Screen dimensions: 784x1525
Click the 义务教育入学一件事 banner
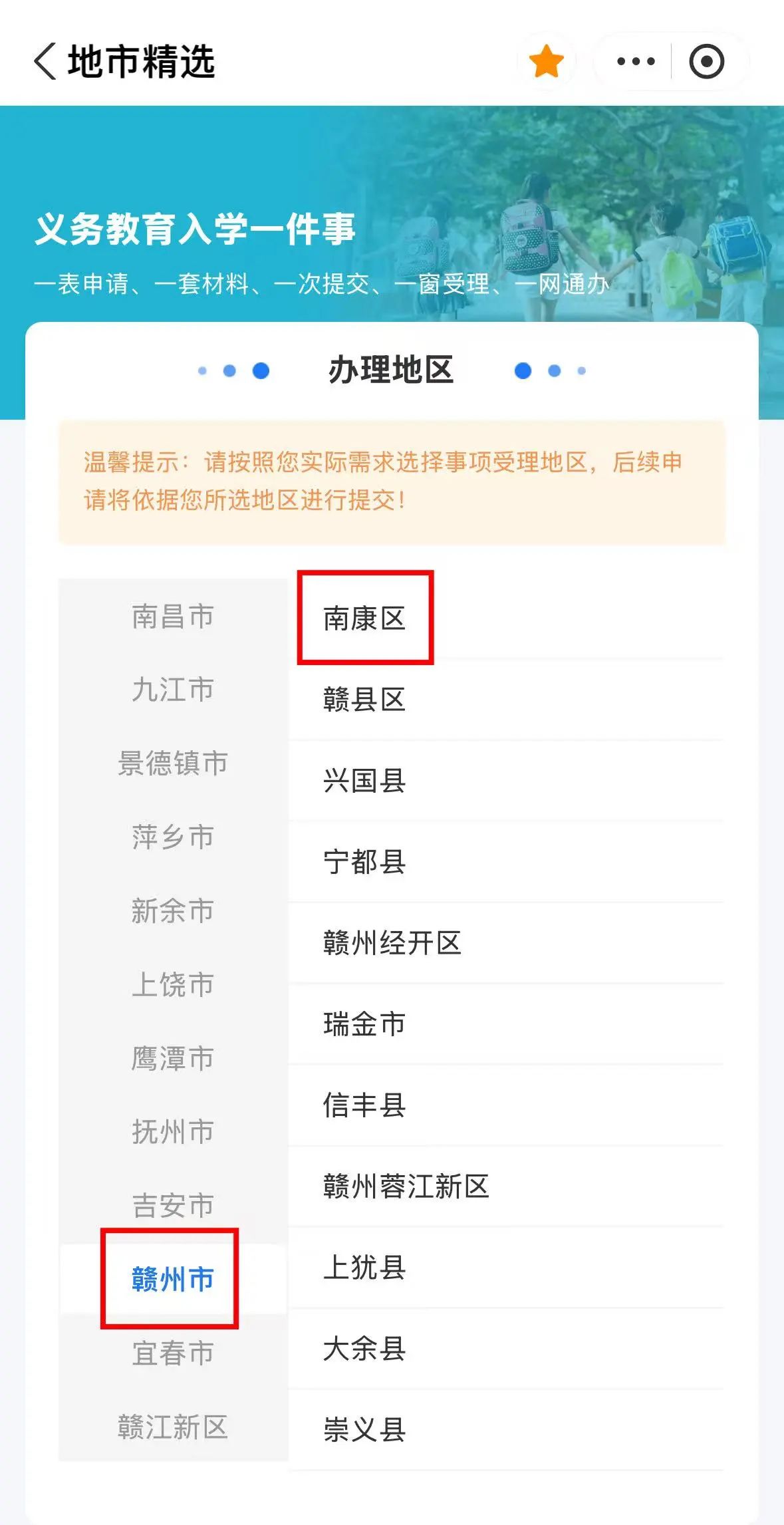click(x=194, y=229)
